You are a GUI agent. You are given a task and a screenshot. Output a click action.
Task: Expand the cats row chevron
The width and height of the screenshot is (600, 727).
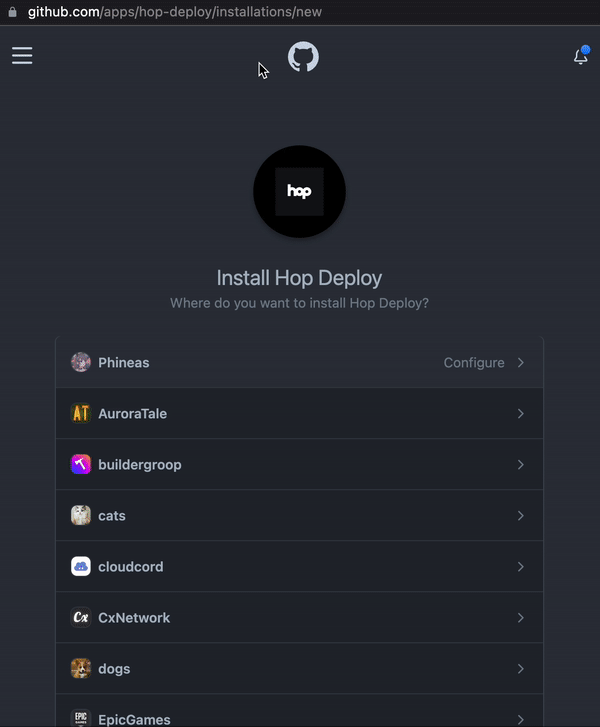[521, 516]
